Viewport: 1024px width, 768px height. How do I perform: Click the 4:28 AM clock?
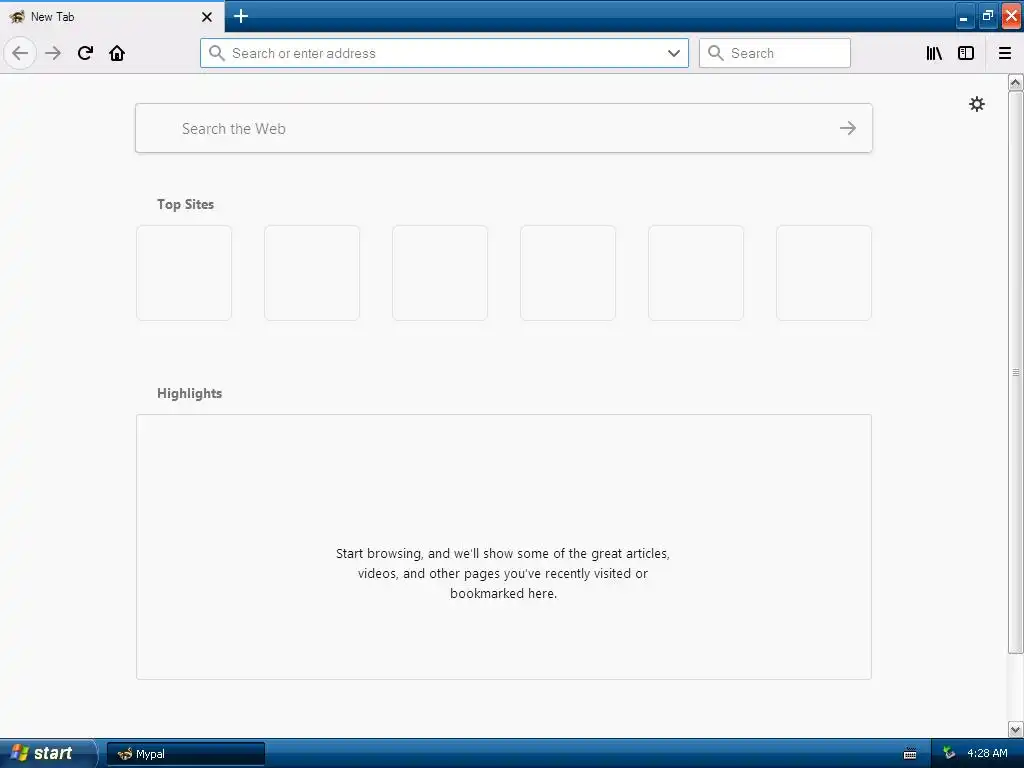[x=987, y=753]
